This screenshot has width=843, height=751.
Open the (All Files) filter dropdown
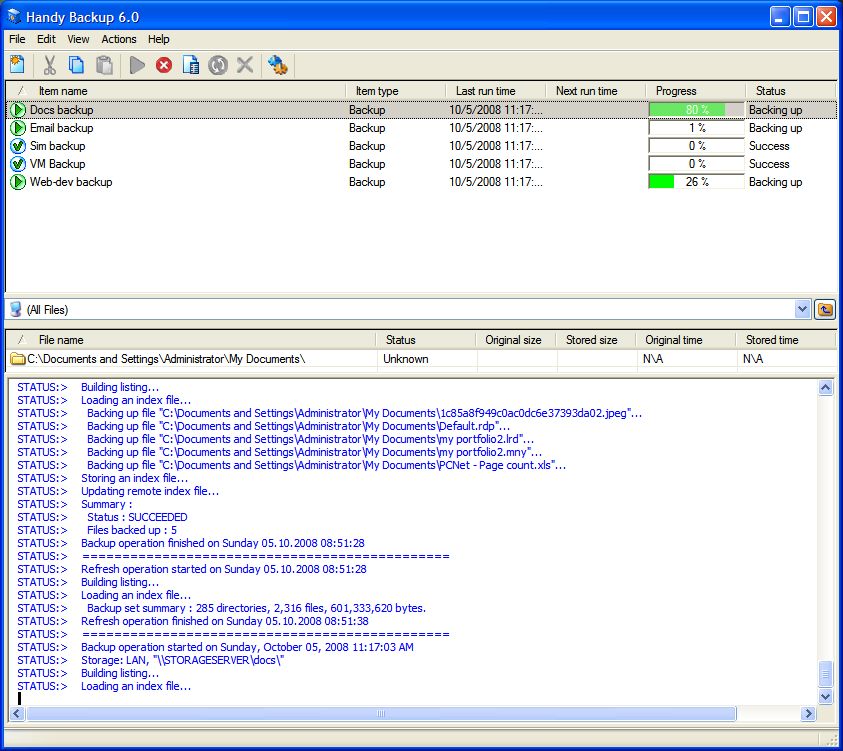[x=801, y=310]
